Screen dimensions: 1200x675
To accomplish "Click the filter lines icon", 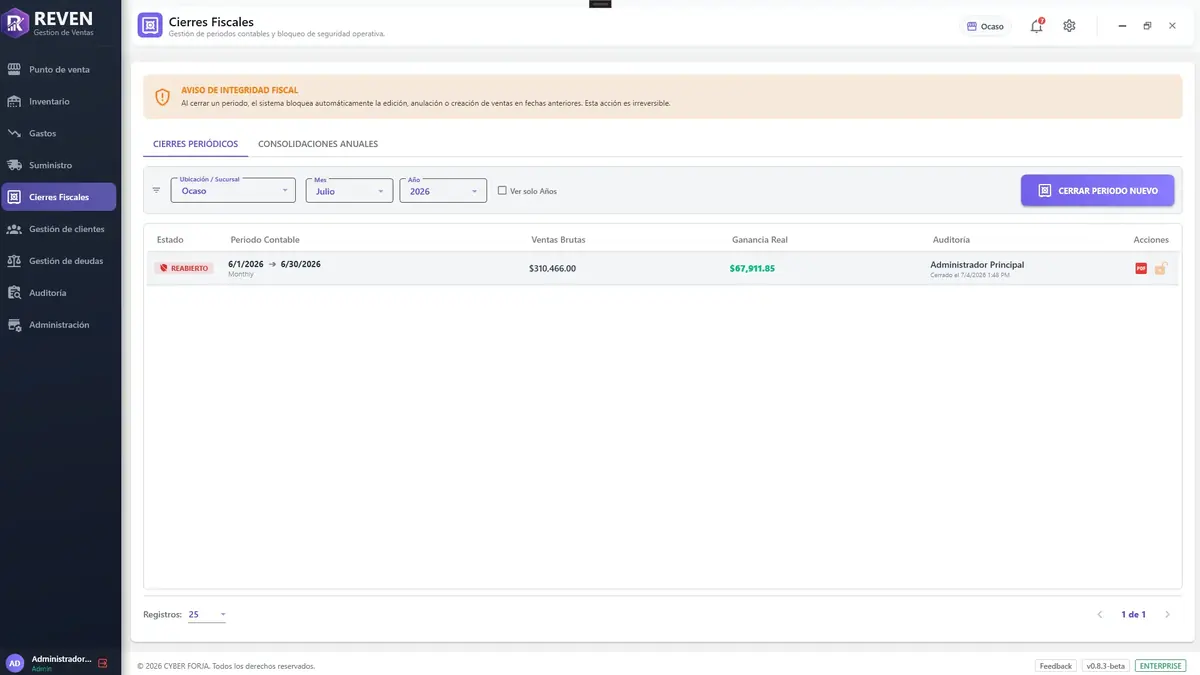I will tap(156, 190).
